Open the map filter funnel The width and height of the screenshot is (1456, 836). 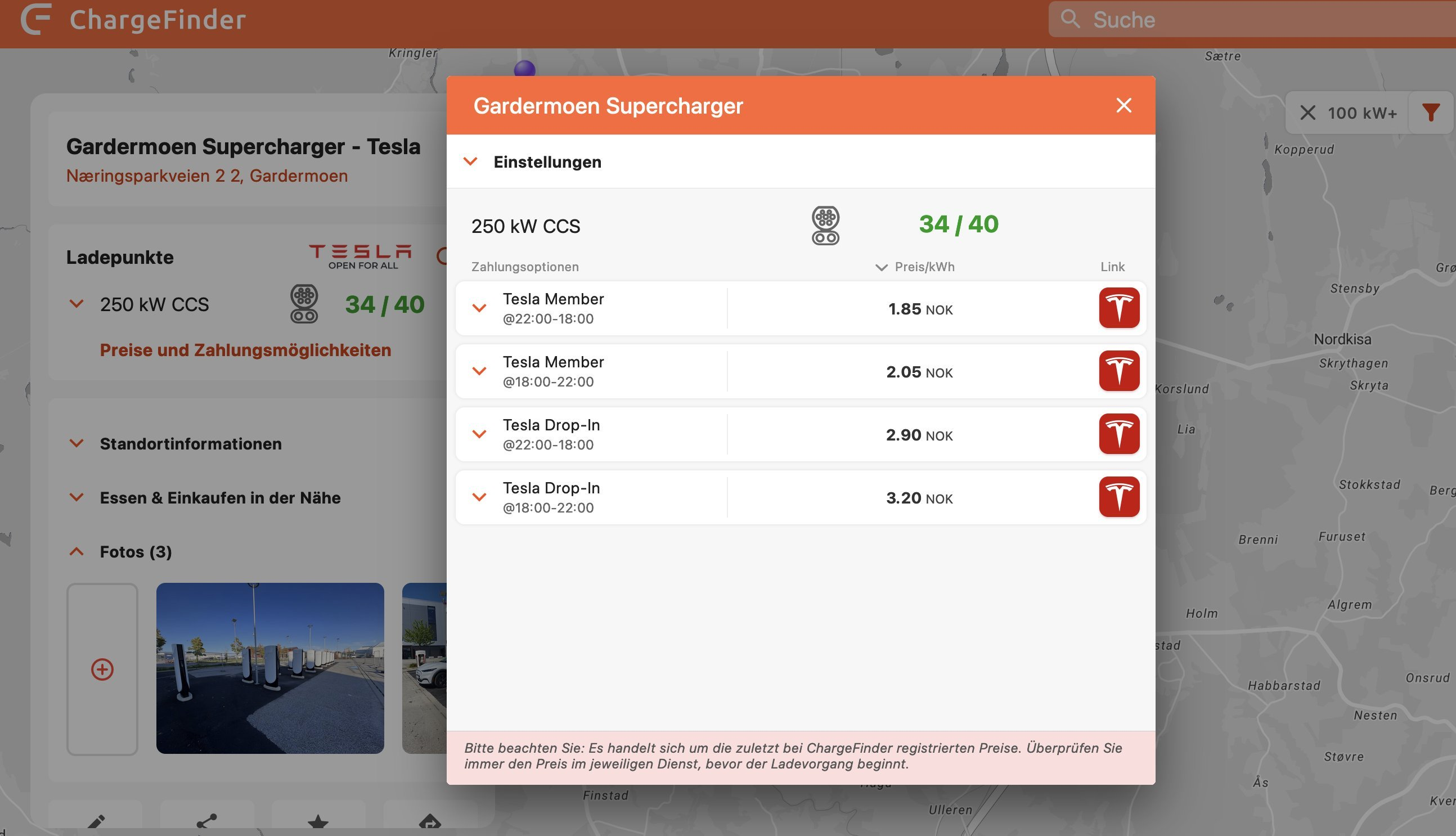tap(1430, 113)
